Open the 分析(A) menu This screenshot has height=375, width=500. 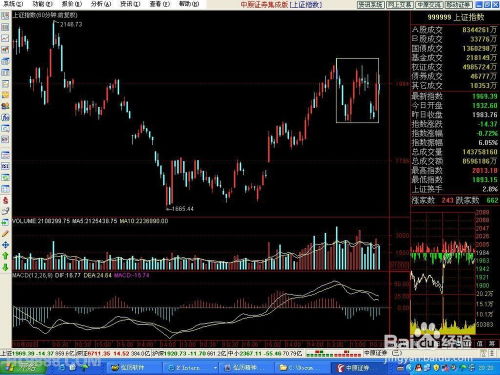(101, 4)
